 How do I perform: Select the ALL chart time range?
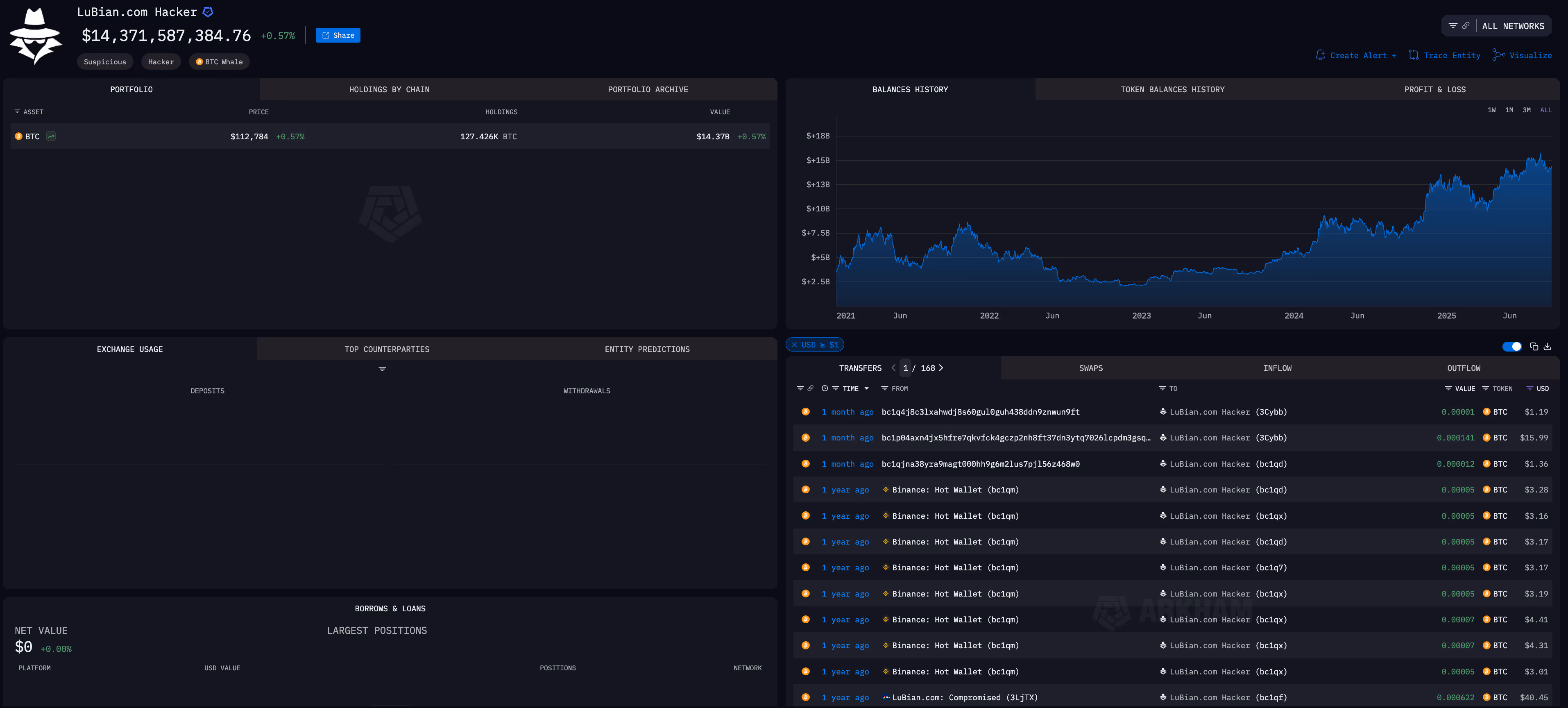point(1545,110)
